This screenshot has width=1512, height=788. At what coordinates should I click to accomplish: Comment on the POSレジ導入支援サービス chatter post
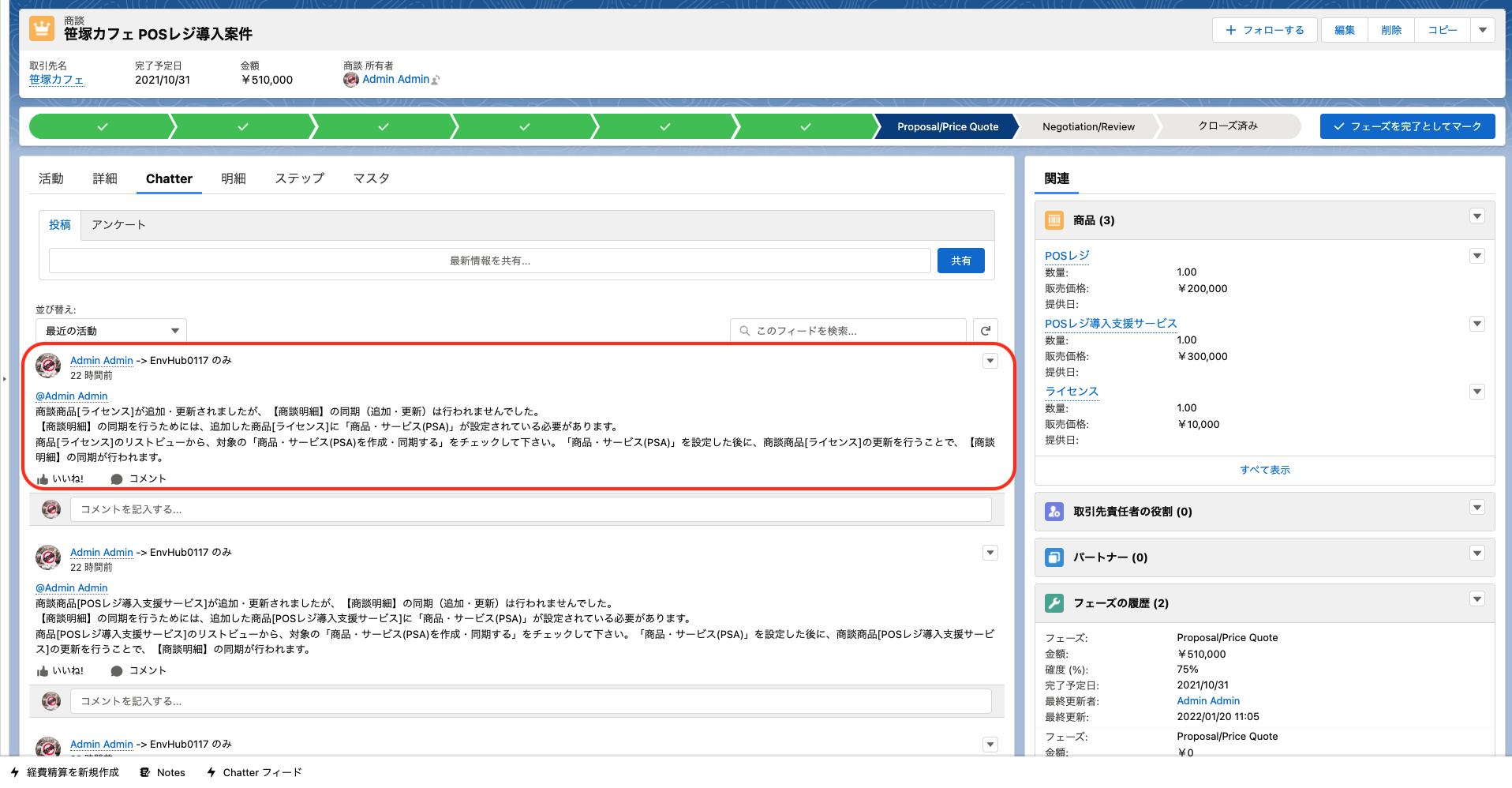[139, 670]
